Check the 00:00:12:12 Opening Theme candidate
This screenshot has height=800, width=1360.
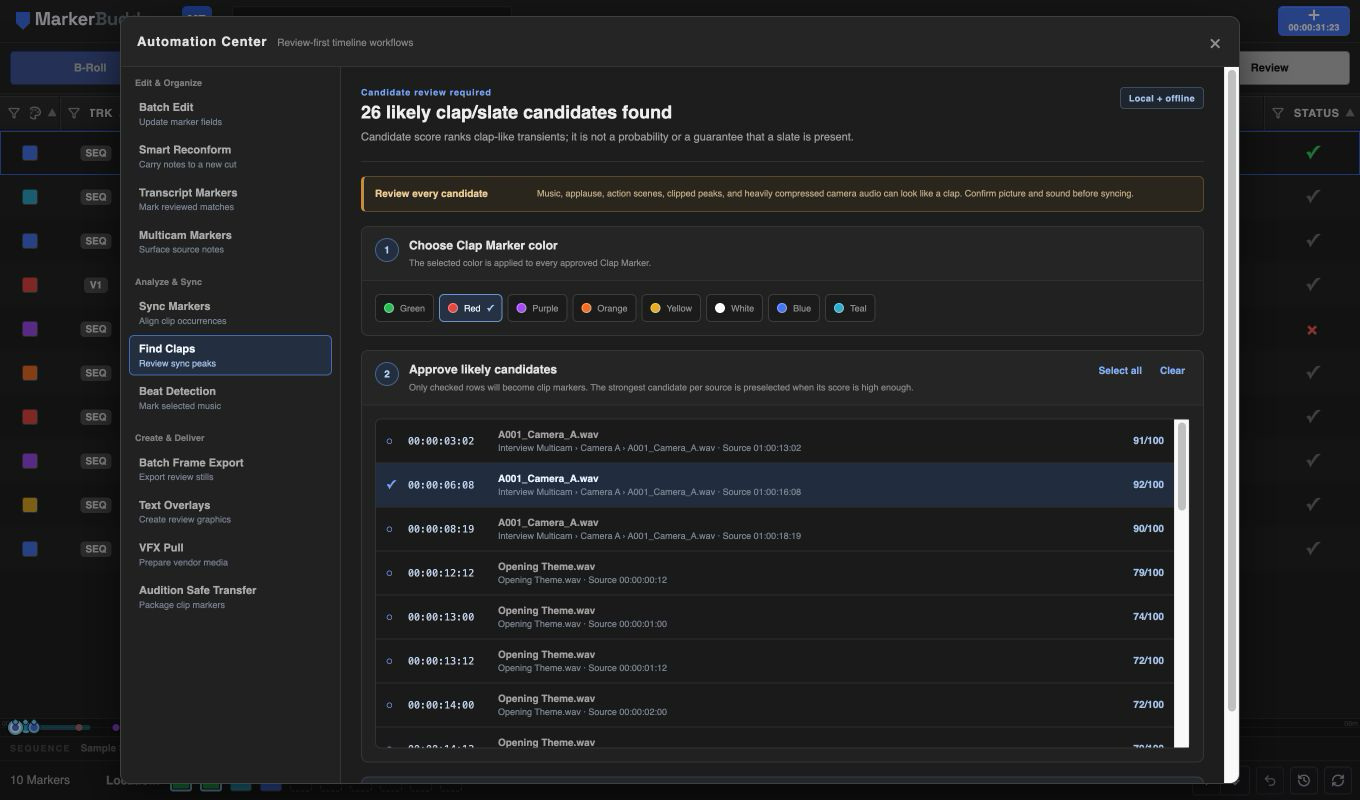point(774,573)
